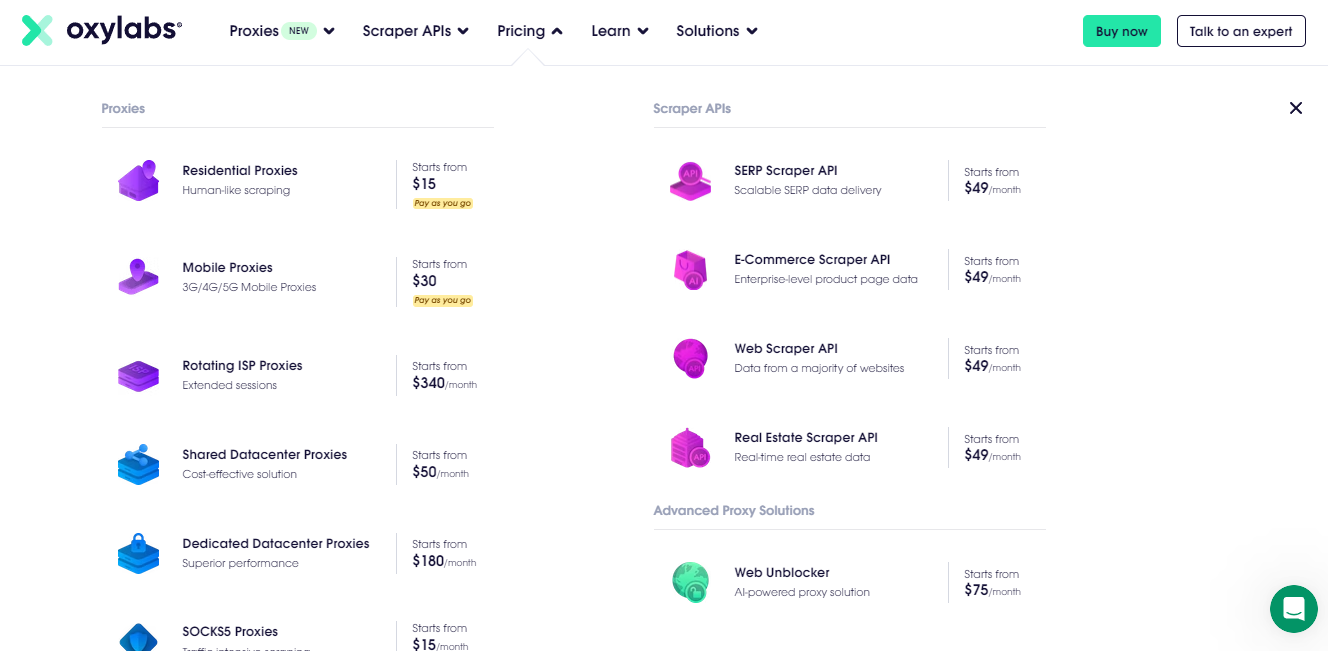Click 'Enterprise-level product page data' description
The width and height of the screenshot is (1328, 651).
click(x=826, y=279)
